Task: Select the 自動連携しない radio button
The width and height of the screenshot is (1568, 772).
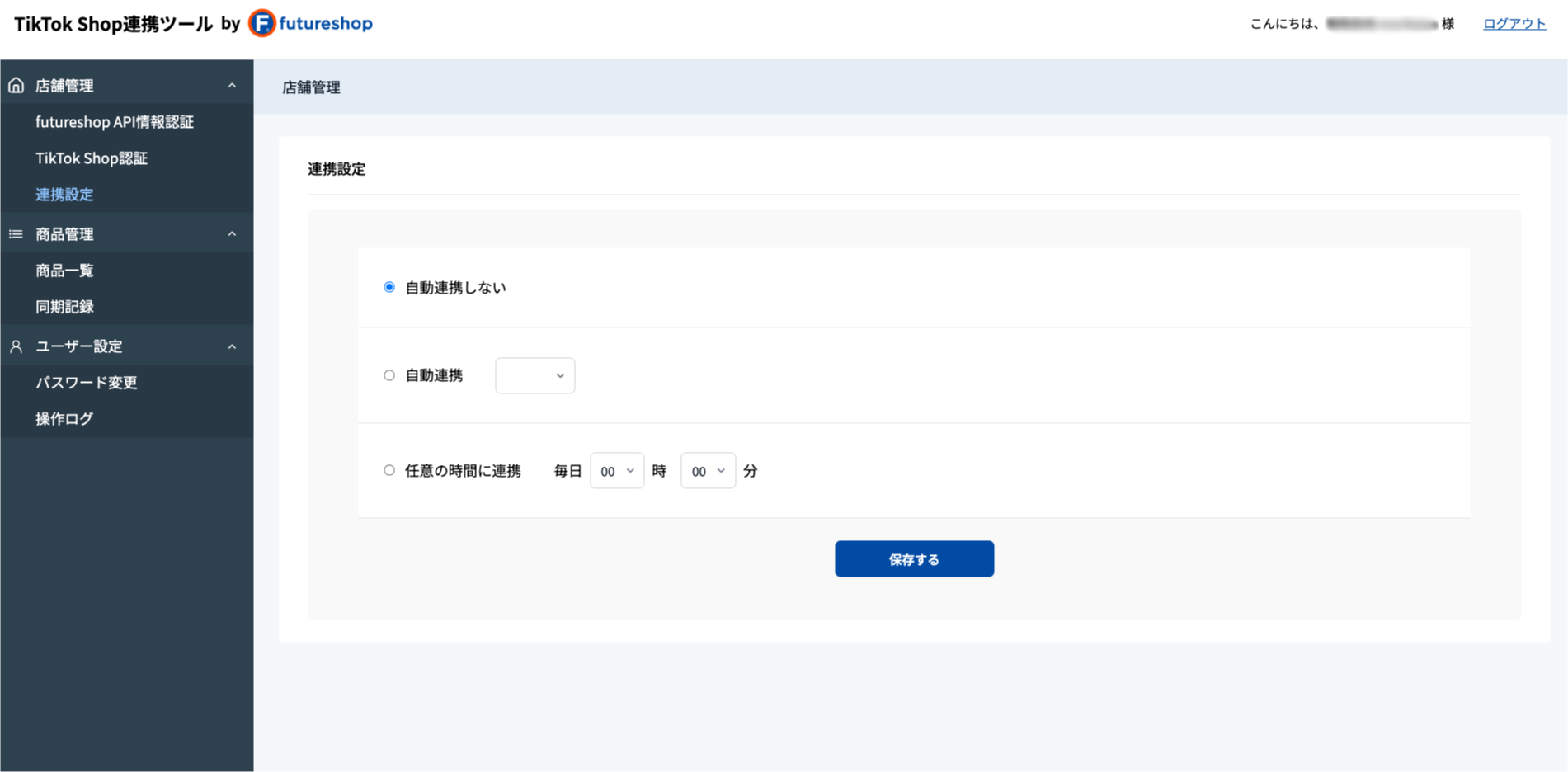Action: tap(388, 287)
